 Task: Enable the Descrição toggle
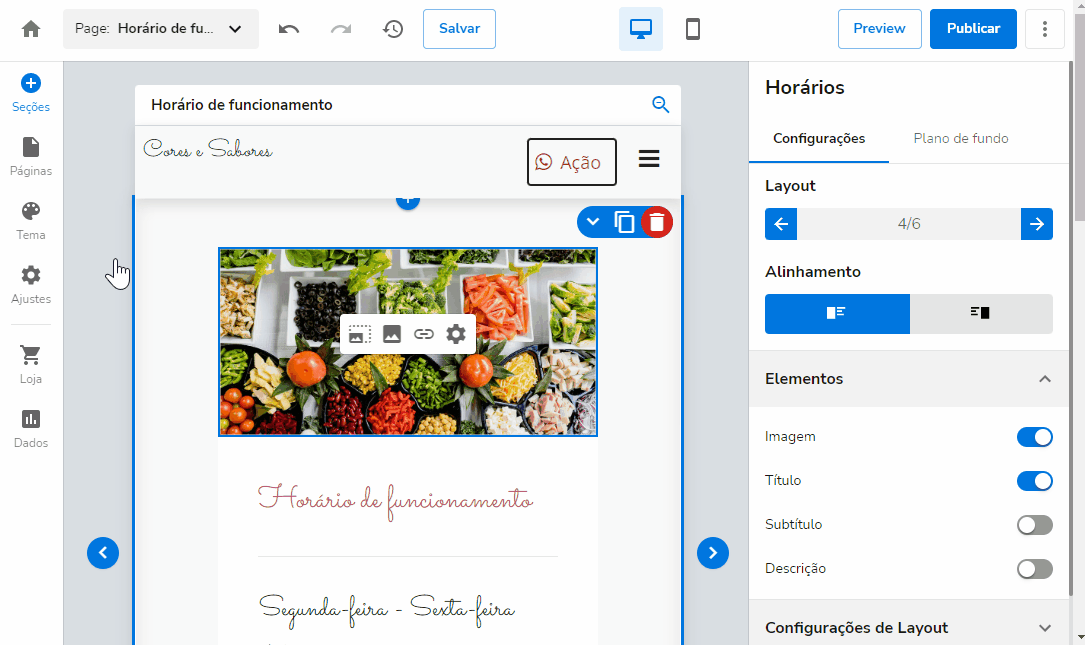tap(1034, 569)
